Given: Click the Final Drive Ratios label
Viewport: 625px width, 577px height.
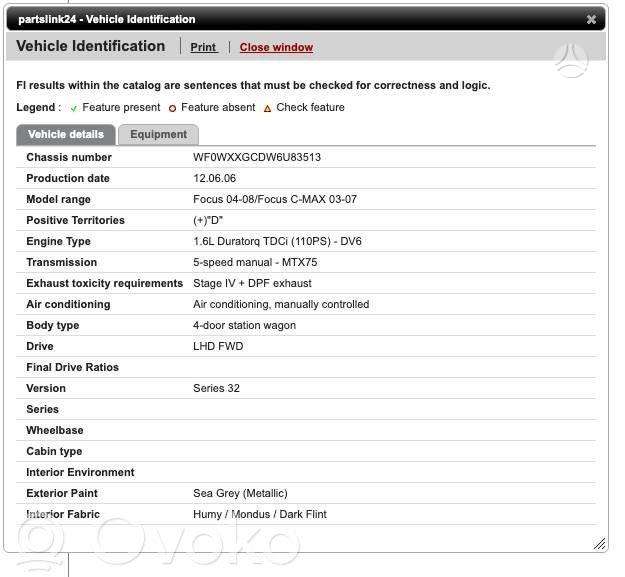Looking at the screenshot, I should [73, 367].
